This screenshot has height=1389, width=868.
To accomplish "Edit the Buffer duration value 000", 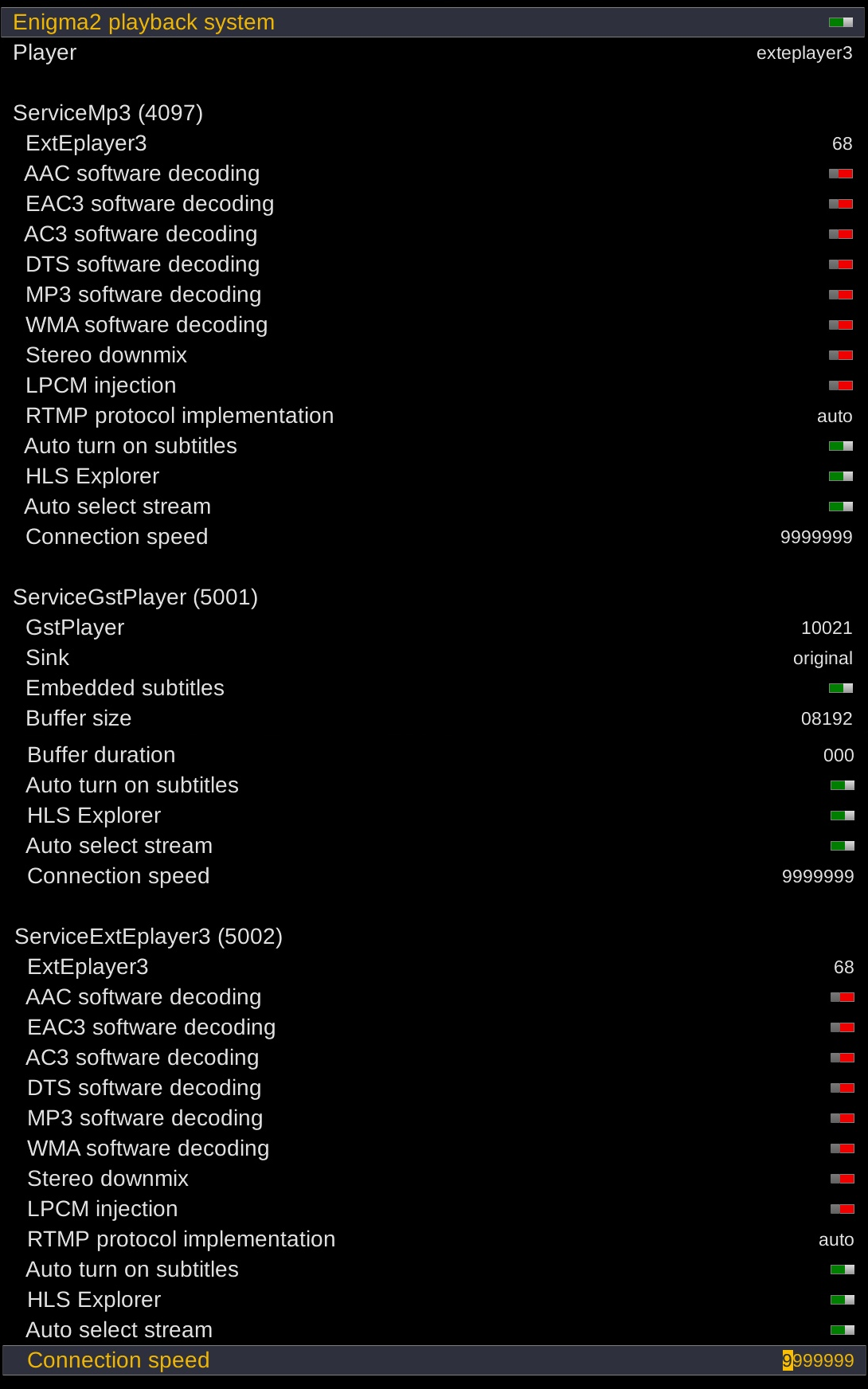I will [x=838, y=756].
